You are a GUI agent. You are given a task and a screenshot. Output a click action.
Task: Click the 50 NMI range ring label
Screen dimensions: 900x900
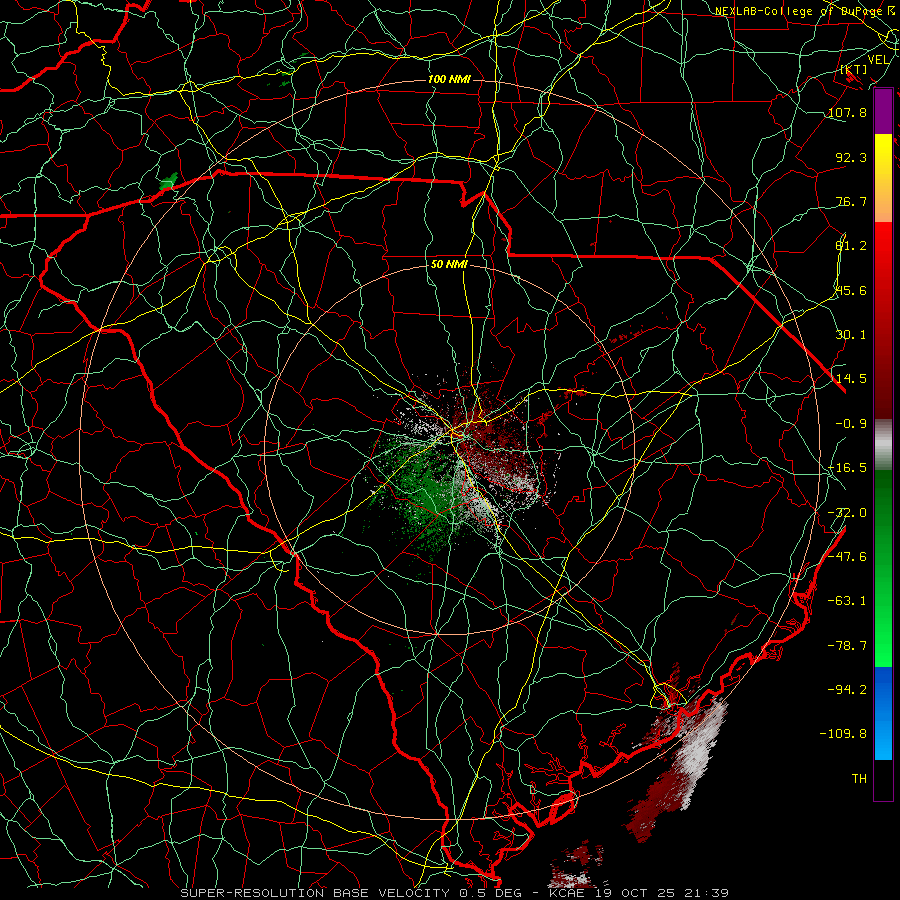(449, 265)
